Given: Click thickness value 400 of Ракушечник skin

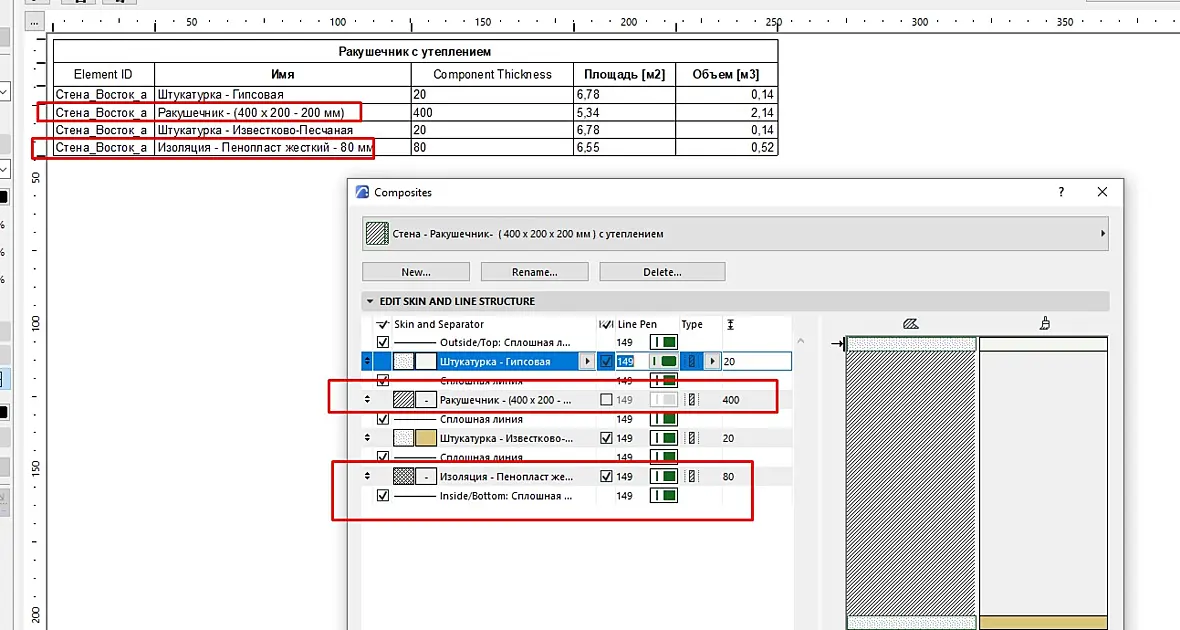Looking at the screenshot, I should click(x=731, y=400).
